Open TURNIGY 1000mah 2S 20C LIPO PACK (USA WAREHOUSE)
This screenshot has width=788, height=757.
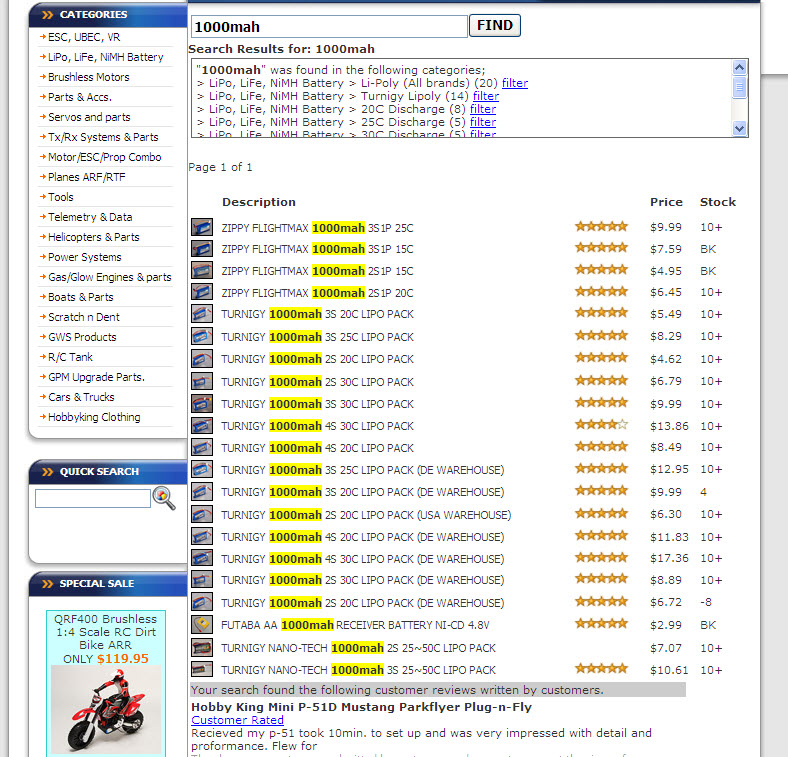point(366,515)
